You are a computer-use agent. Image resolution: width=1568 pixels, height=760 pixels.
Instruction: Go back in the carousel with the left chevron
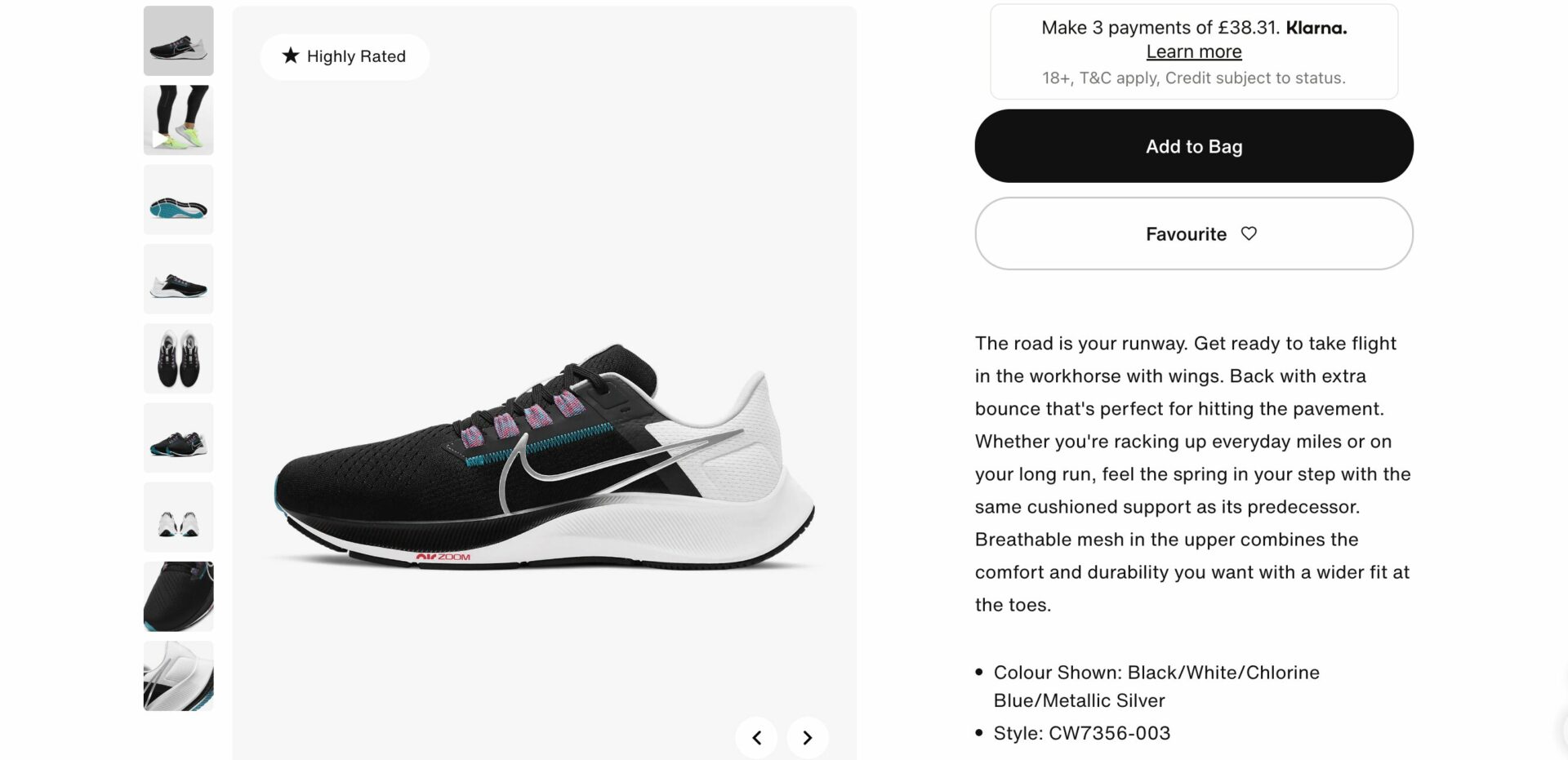tap(755, 736)
